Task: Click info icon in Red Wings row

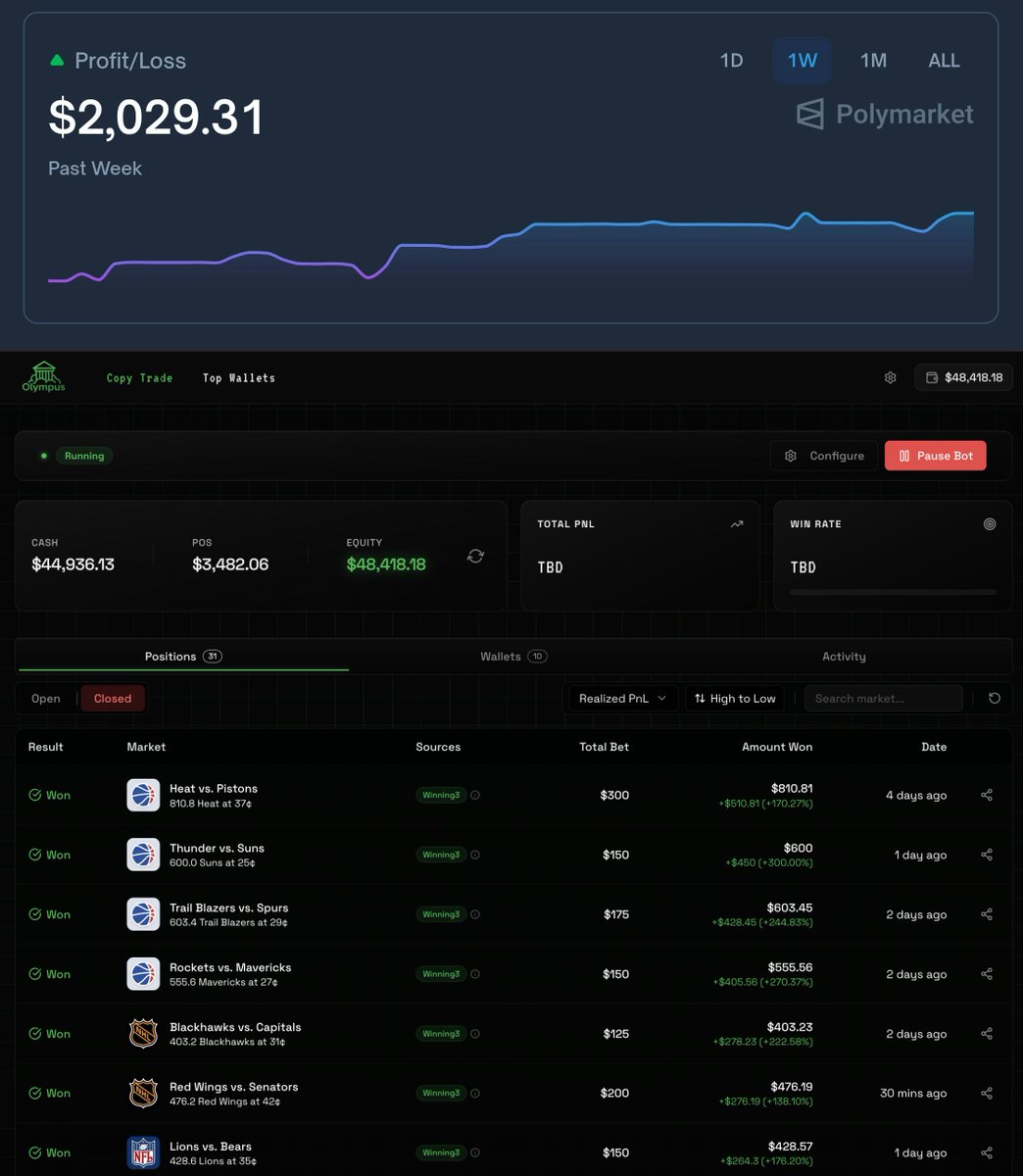Action: 475,1094
